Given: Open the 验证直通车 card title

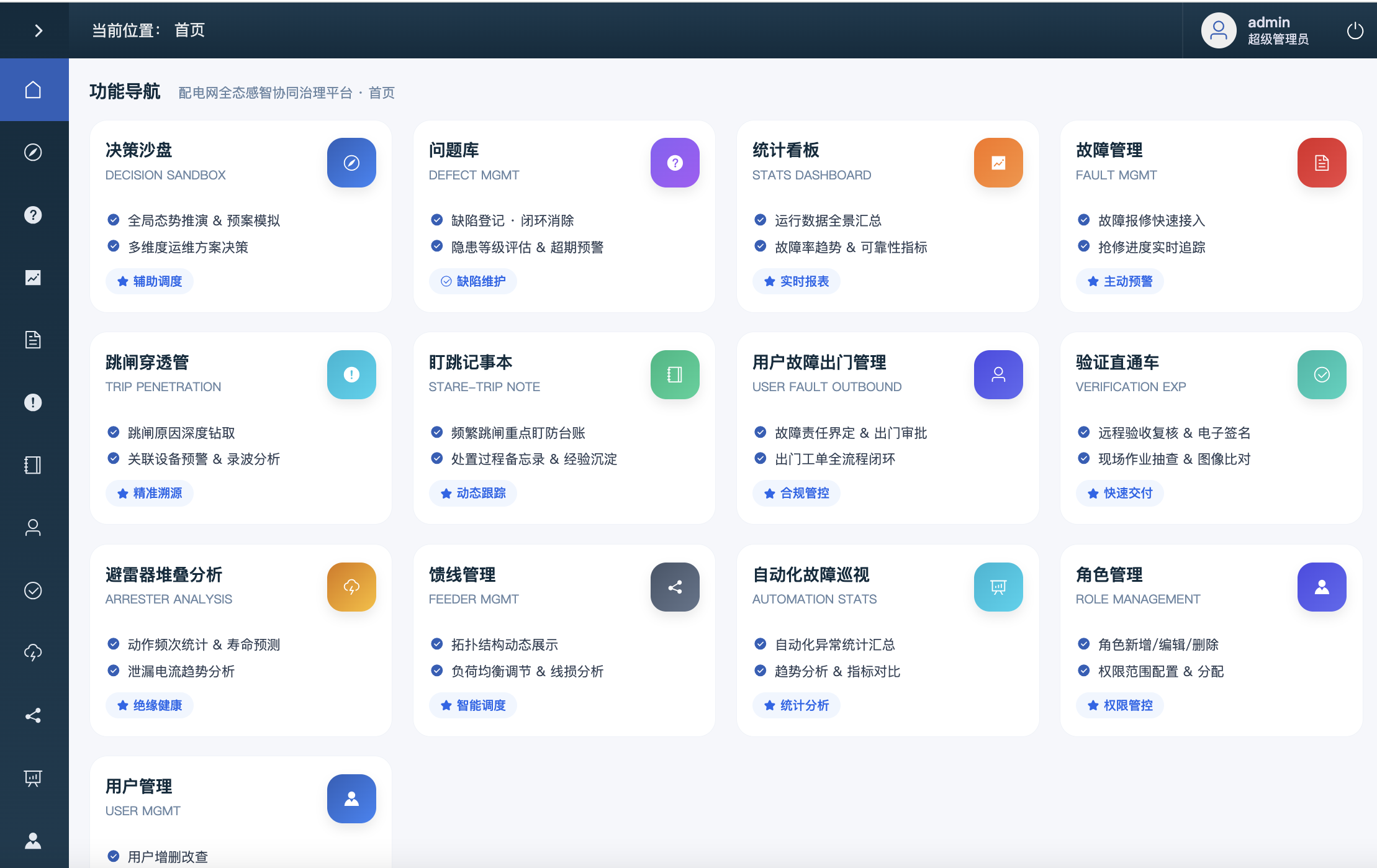Looking at the screenshot, I should [x=1117, y=362].
